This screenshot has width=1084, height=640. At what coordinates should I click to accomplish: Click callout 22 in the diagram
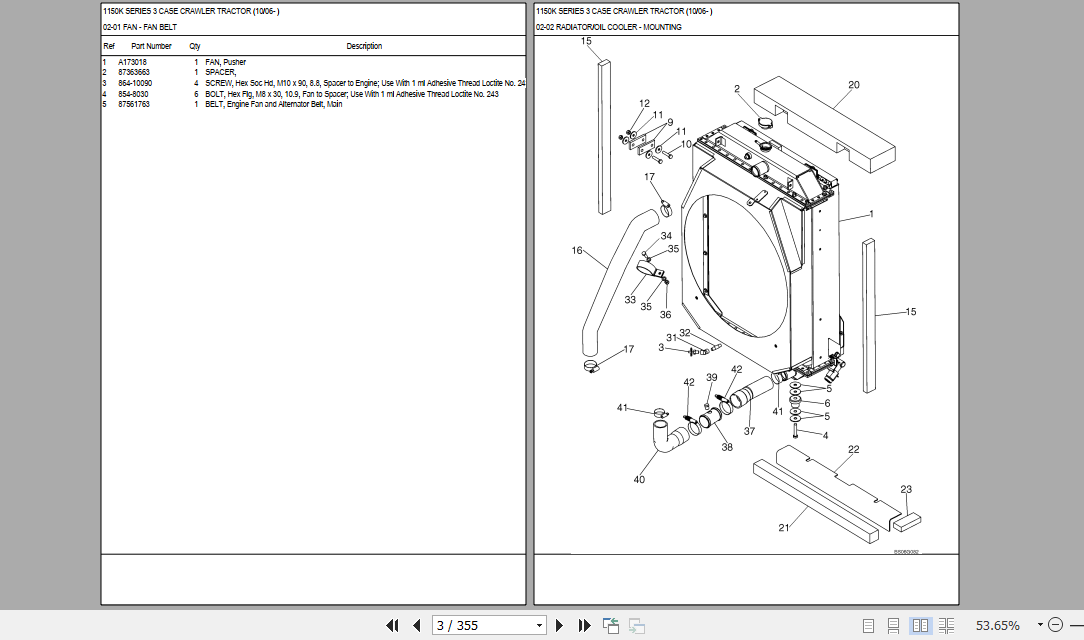click(x=854, y=450)
